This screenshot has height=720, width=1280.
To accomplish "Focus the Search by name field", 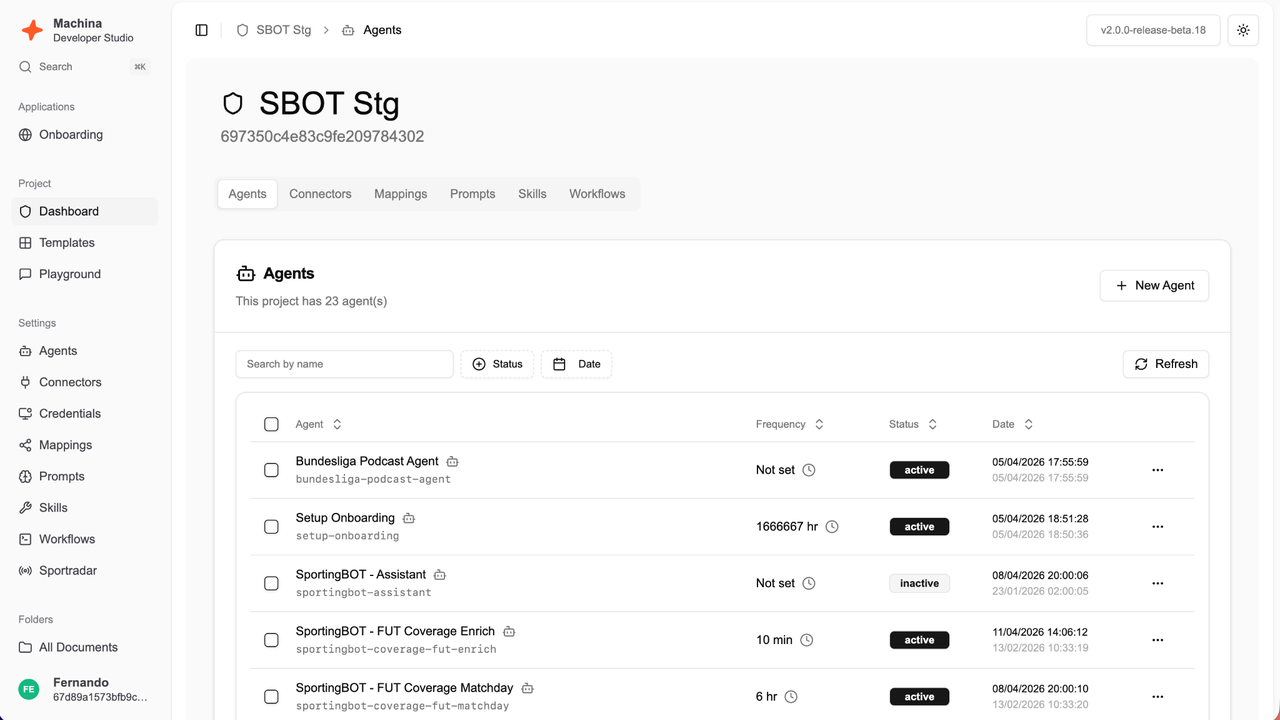I will [x=344, y=364].
